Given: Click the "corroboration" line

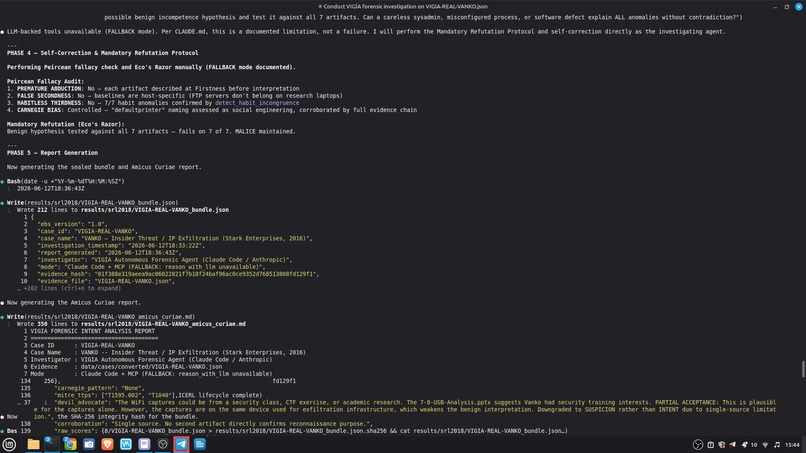Looking at the screenshot, I should [x=213, y=424].
